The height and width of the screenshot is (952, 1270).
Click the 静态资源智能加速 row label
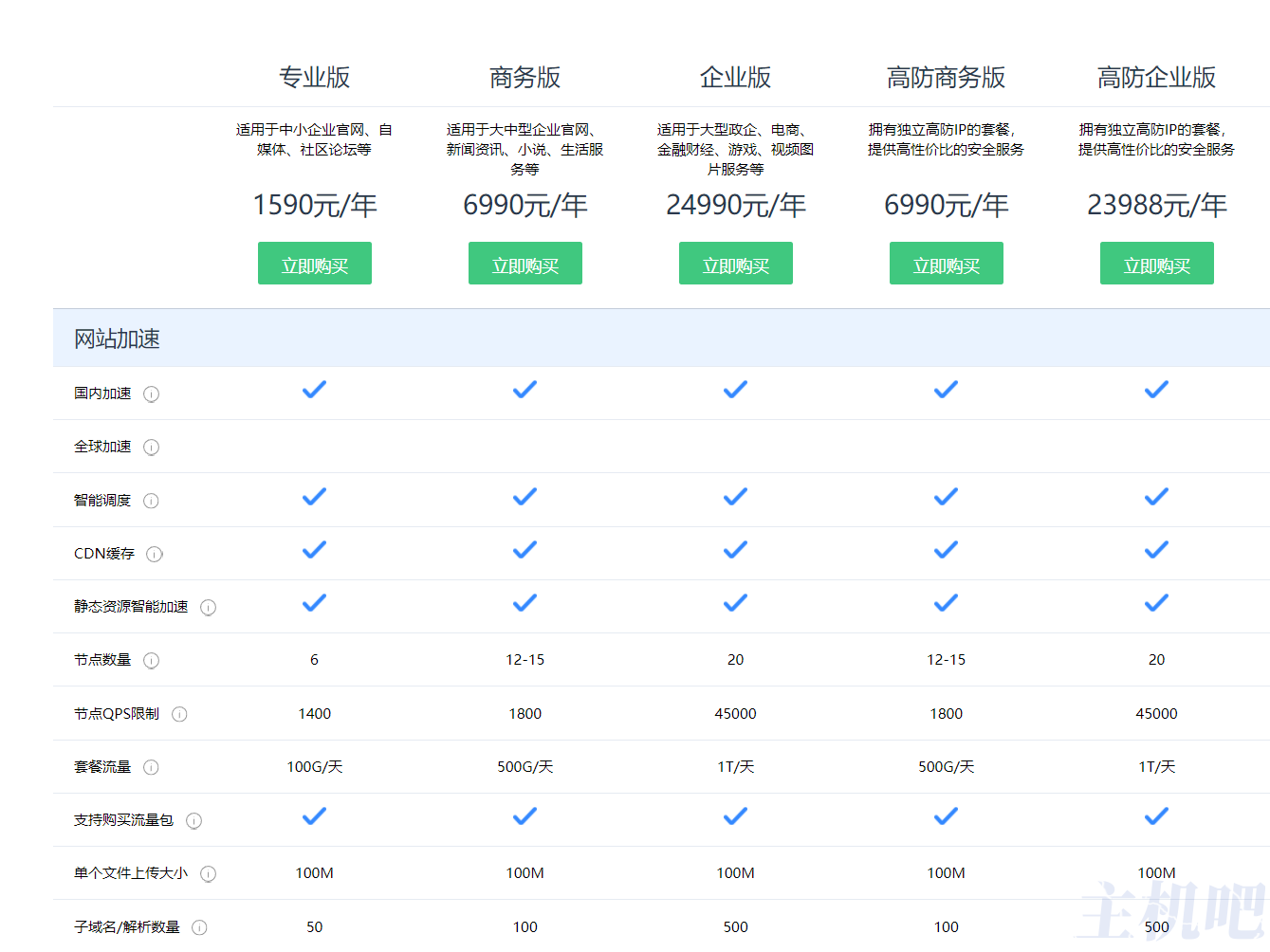[131, 607]
